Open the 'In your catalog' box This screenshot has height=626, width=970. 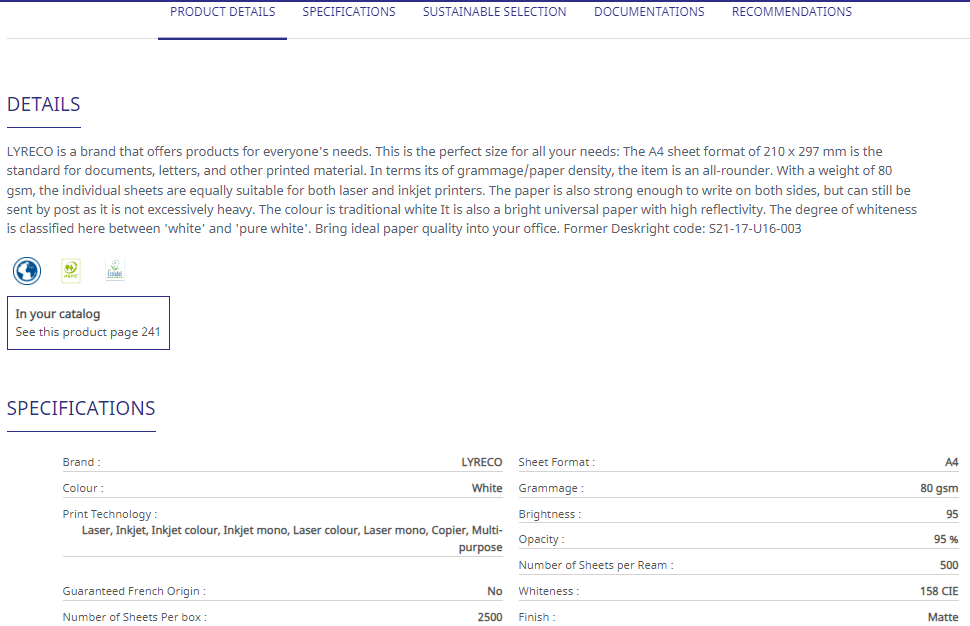point(88,323)
